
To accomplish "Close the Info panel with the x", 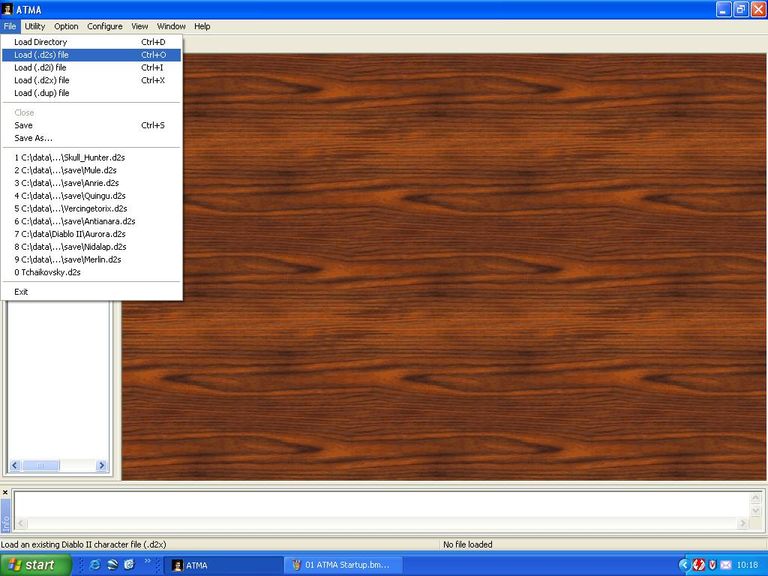I will tap(5, 492).
